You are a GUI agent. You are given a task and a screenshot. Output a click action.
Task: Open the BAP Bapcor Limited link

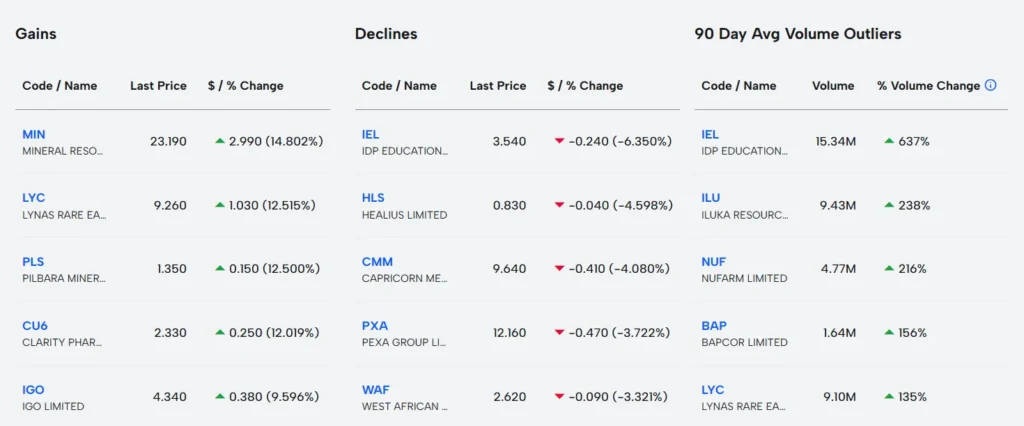[713, 326]
